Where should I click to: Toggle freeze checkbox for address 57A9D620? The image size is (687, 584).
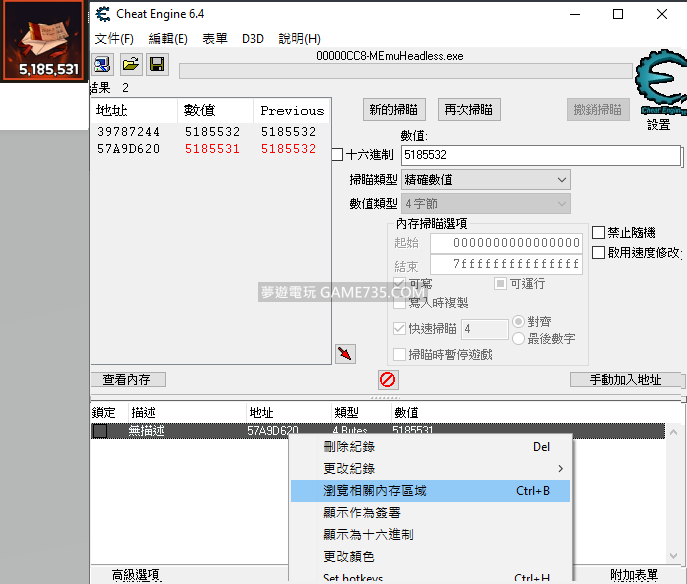(100, 431)
